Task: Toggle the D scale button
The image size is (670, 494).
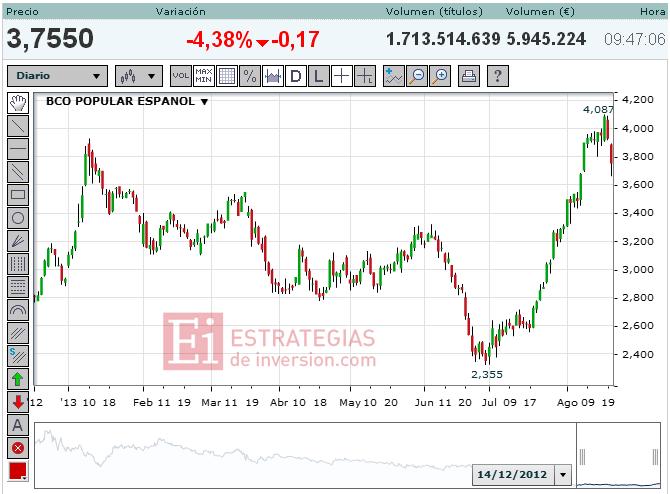Action: pos(296,76)
